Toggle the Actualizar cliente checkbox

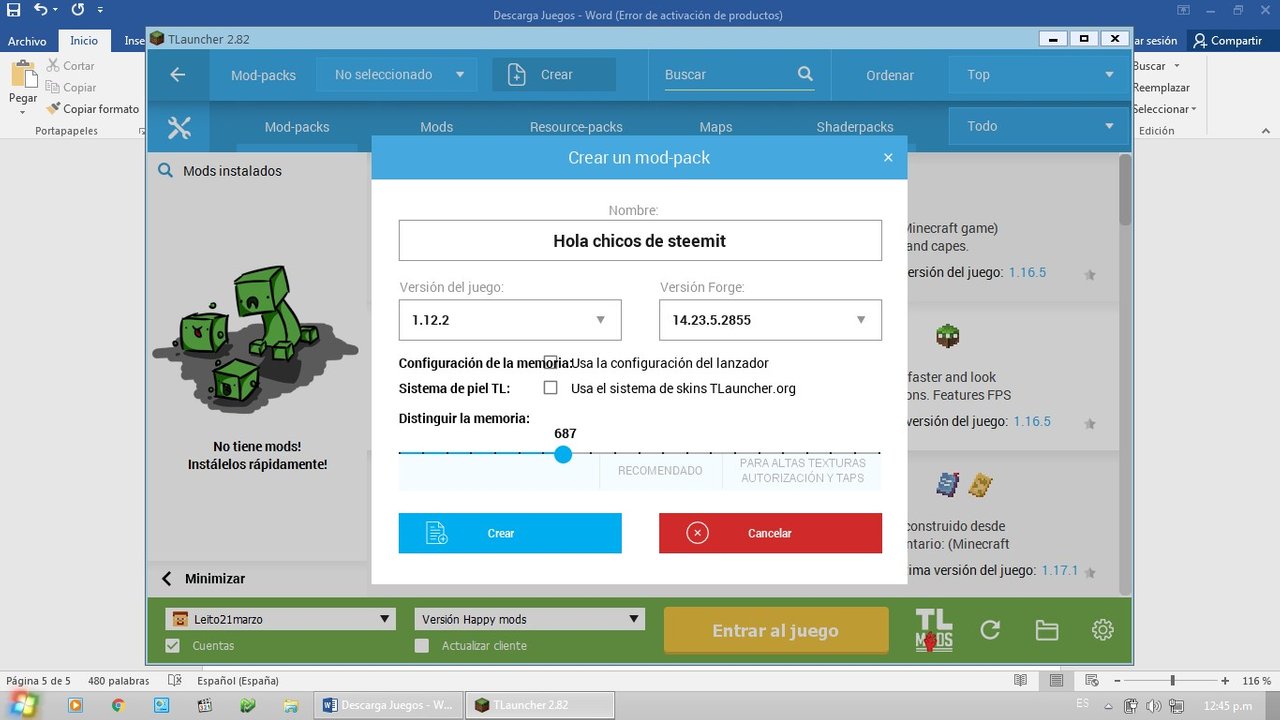coord(421,645)
